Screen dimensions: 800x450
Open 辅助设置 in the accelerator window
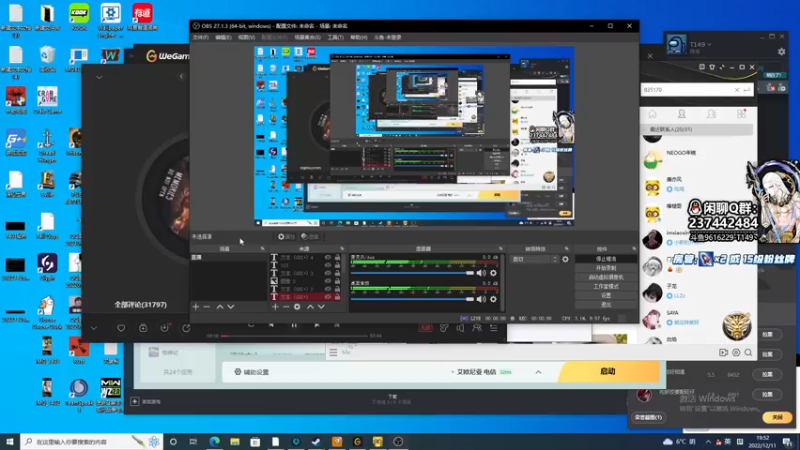pos(252,372)
